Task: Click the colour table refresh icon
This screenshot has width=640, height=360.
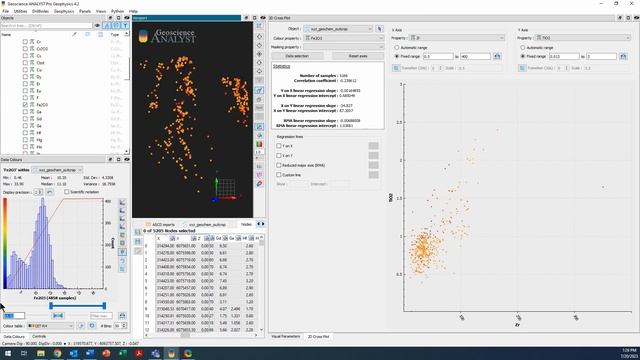Action: click(x=92, y=326)
